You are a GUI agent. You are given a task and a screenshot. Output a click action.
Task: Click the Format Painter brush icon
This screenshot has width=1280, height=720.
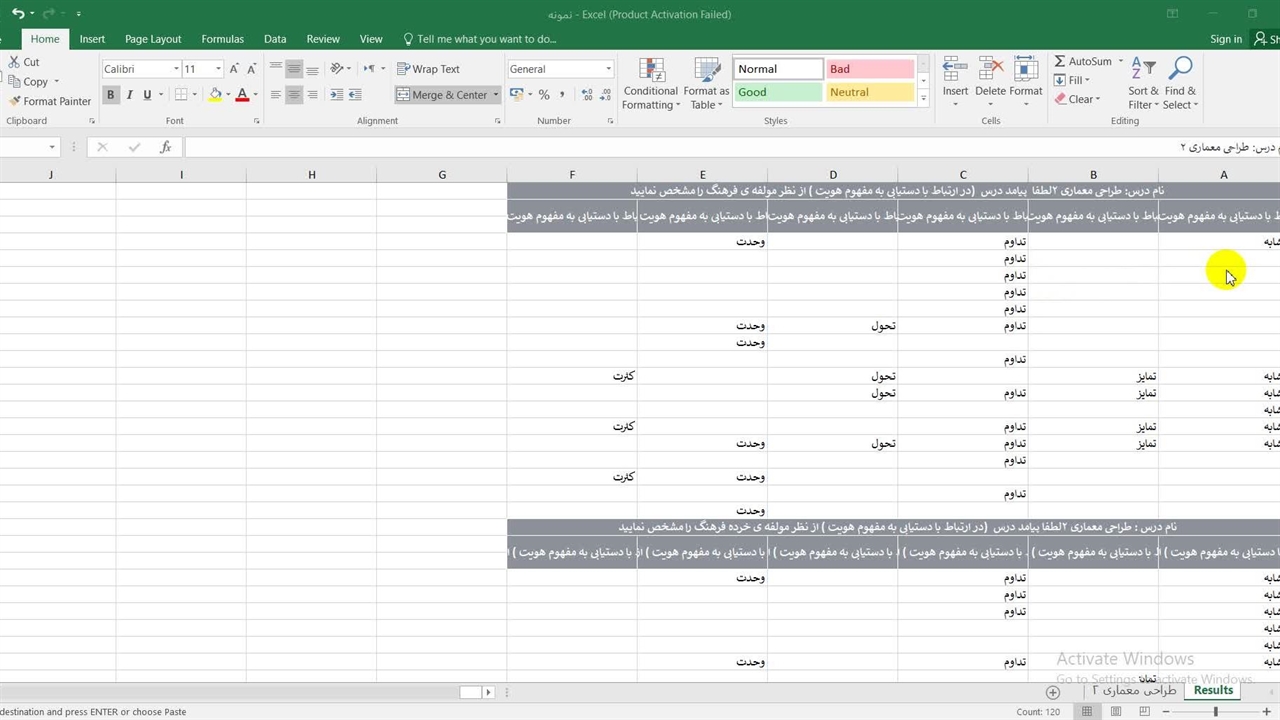(15, 101)
